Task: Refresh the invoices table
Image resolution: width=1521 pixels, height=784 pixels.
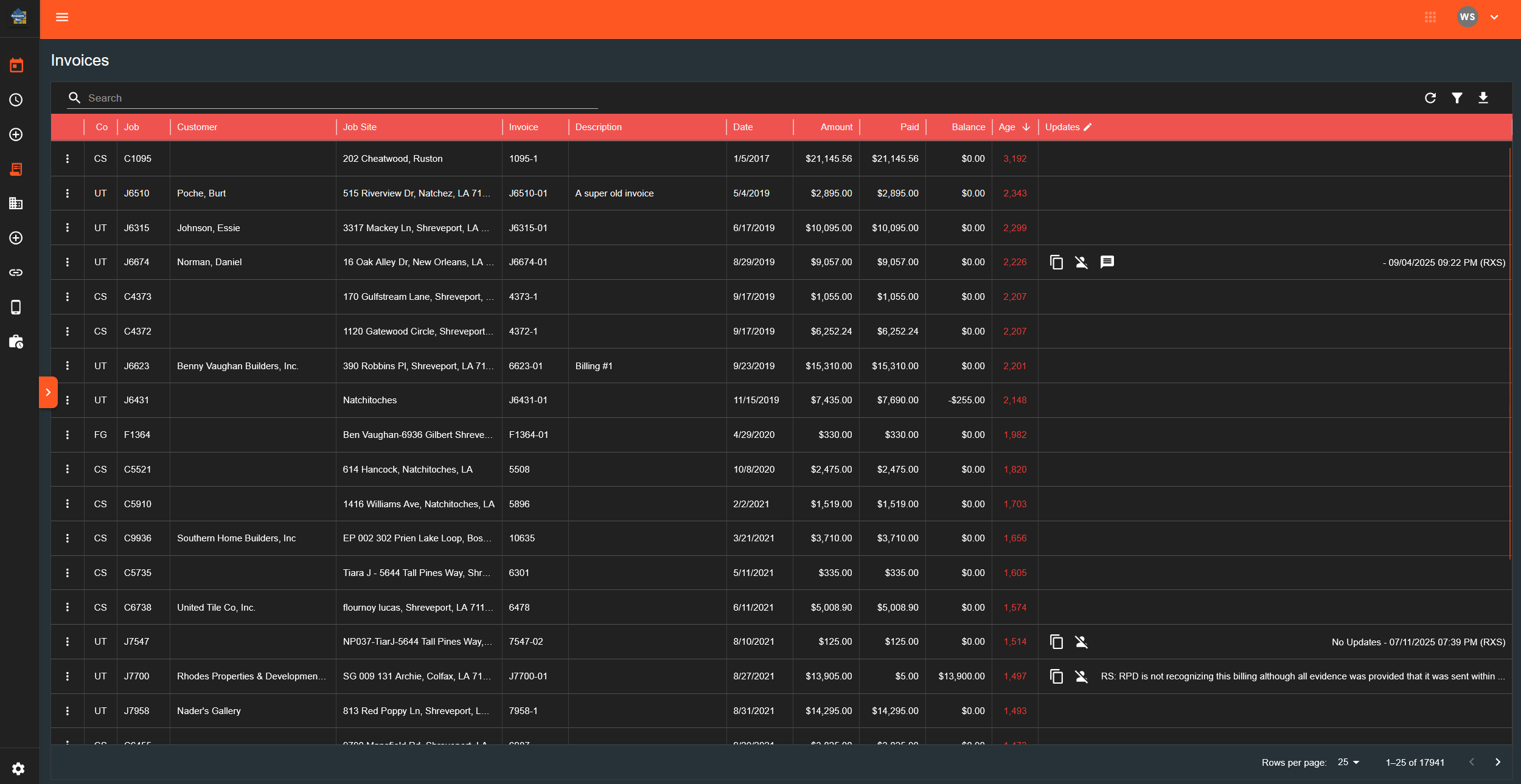Action: tap(1430, 98)
